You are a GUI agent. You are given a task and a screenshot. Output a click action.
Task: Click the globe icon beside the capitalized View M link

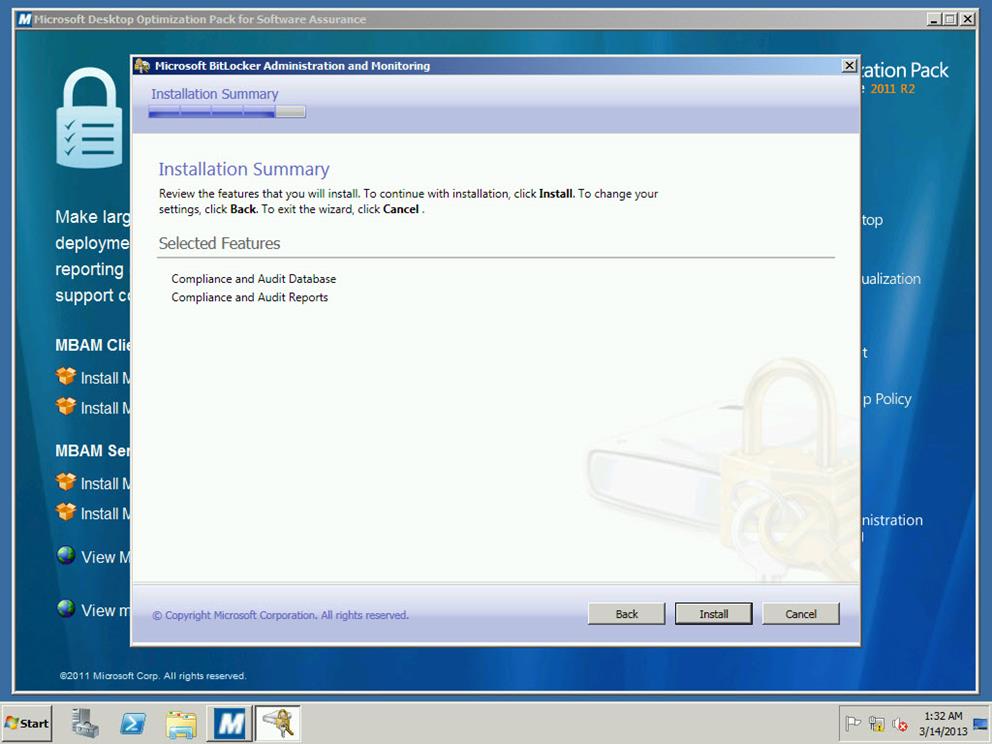point(66,555)
